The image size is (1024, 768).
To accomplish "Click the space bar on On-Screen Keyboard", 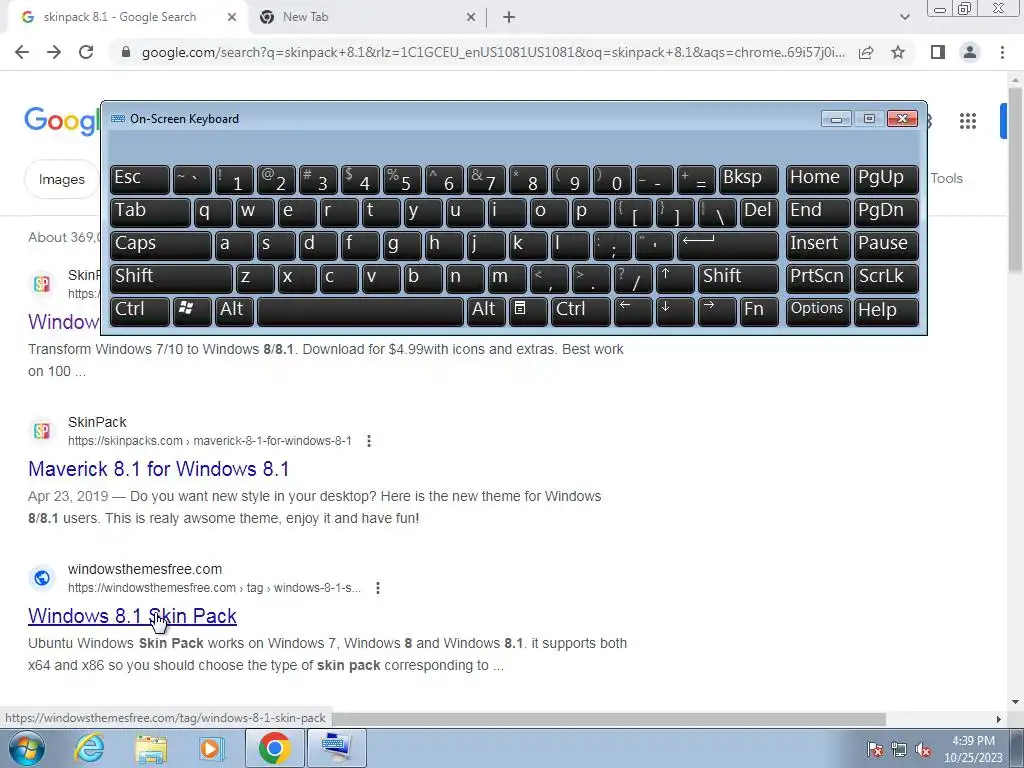I will tap(360, 311).
